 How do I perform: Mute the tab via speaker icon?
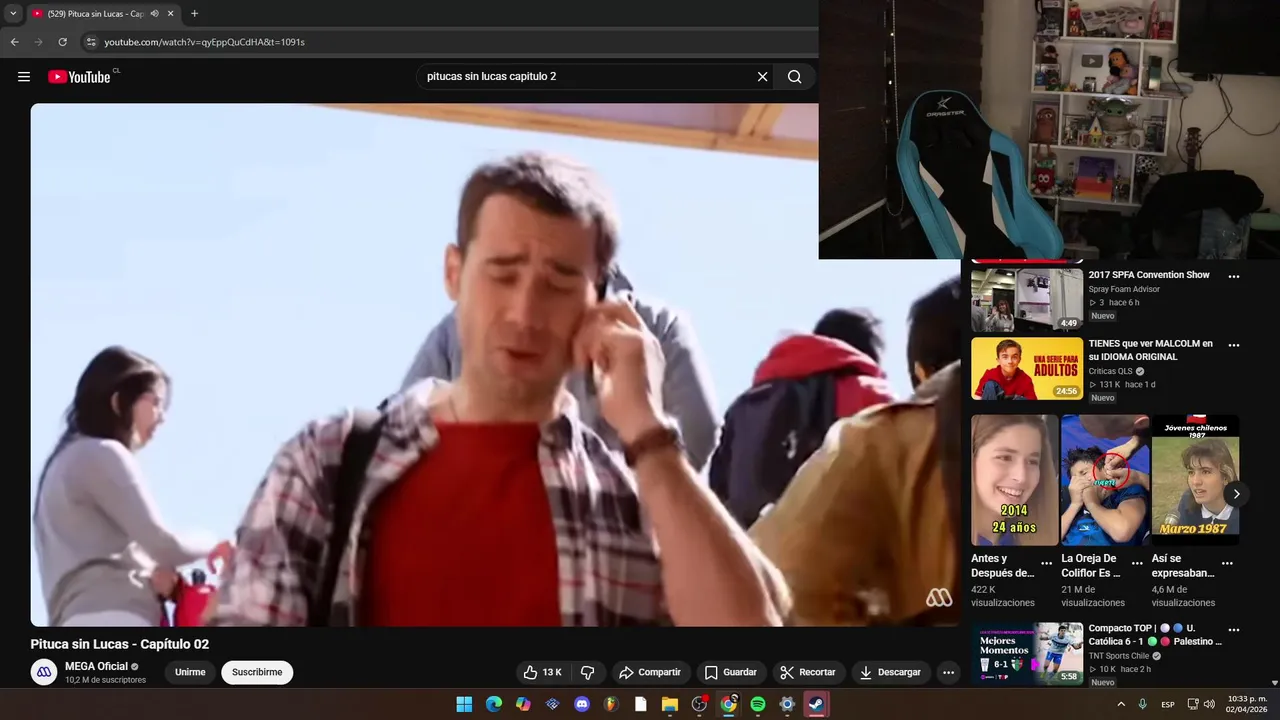pos(154,14)
